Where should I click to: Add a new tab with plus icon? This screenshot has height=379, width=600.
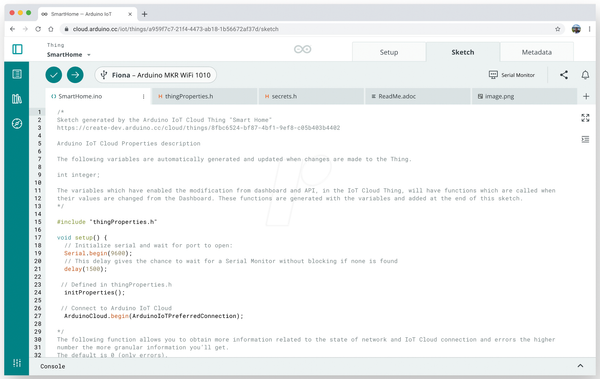click(586, 96)
